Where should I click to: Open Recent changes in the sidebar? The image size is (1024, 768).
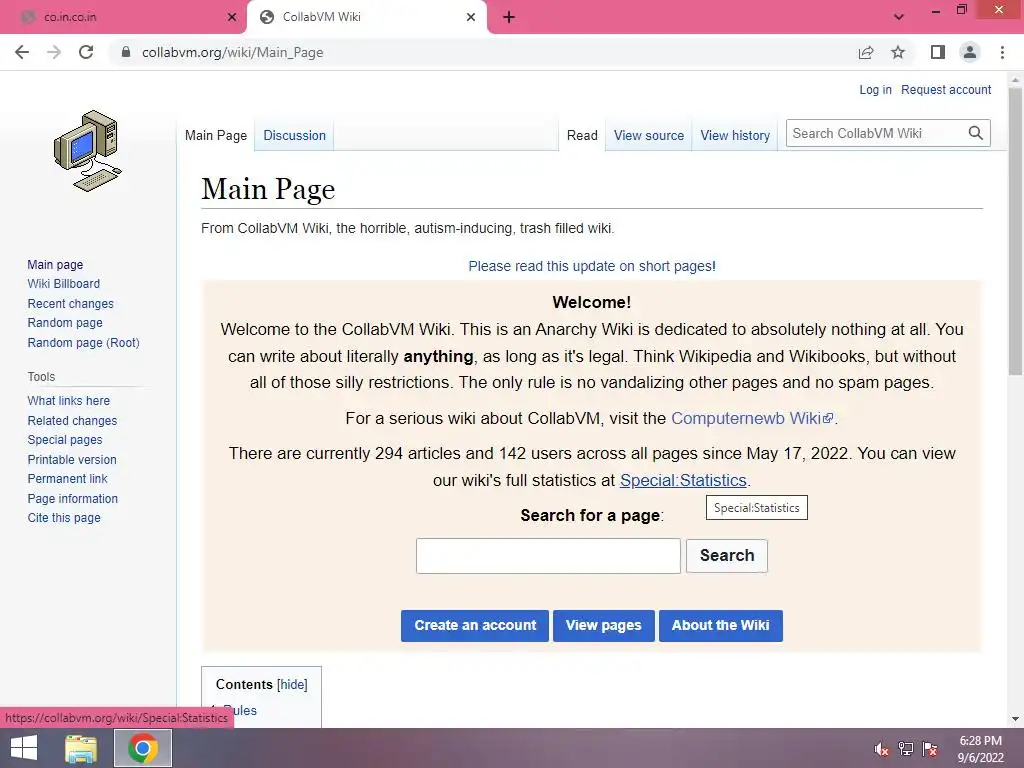click(x=71, y=304)
